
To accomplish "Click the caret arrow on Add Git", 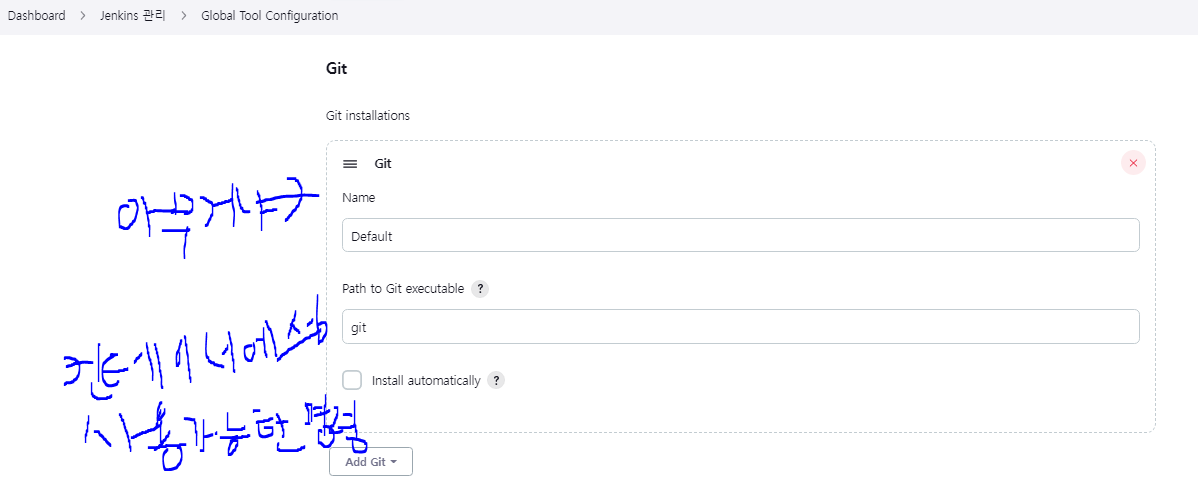I will coord(393,463).
